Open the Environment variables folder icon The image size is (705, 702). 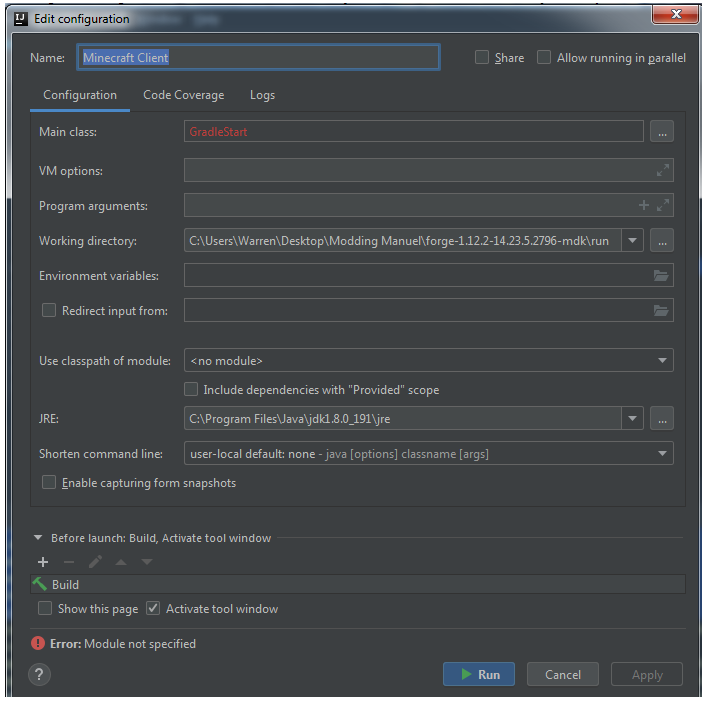[x=661, y=276]
